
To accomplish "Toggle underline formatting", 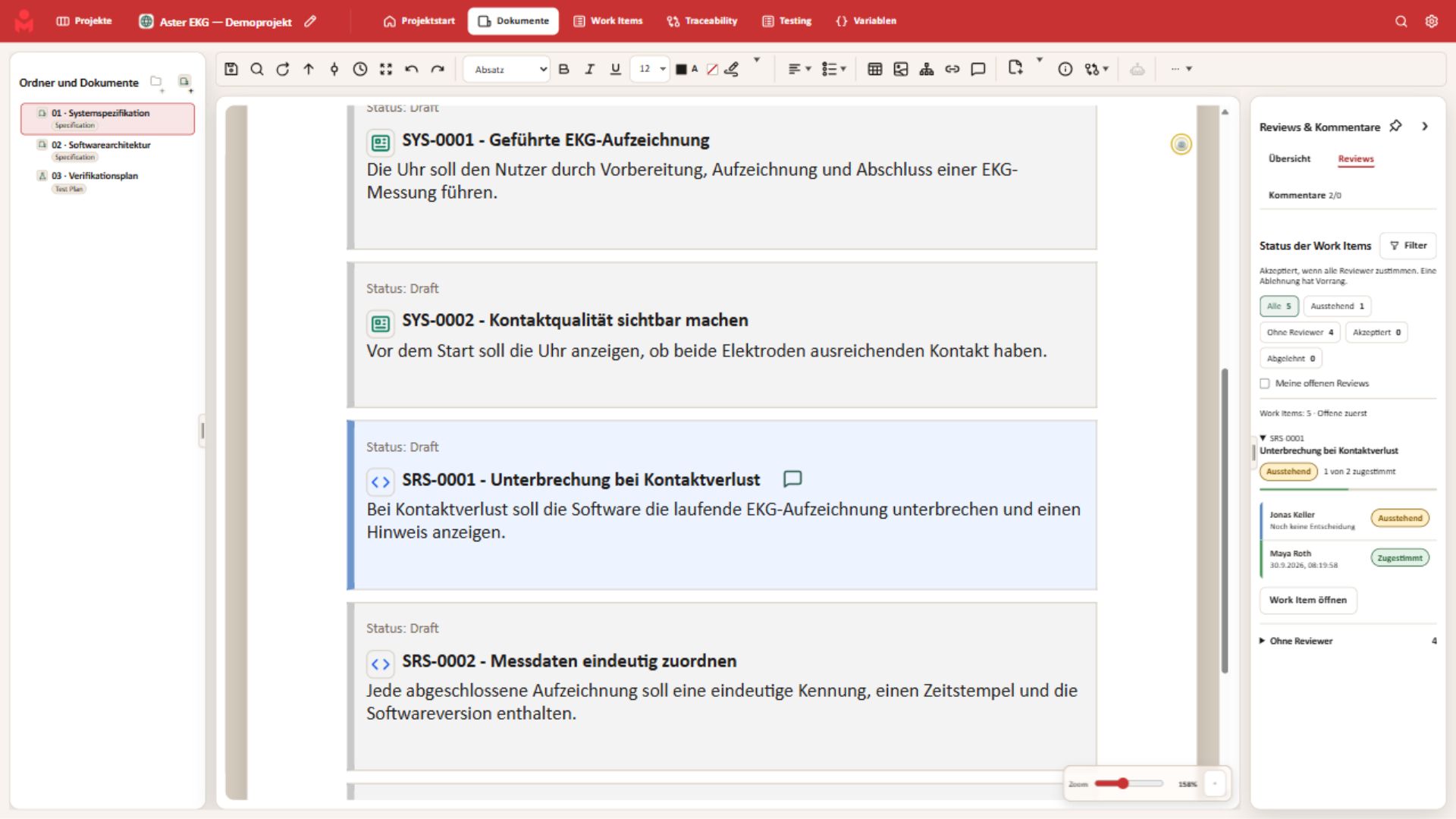I will click(x=615, y=69).
